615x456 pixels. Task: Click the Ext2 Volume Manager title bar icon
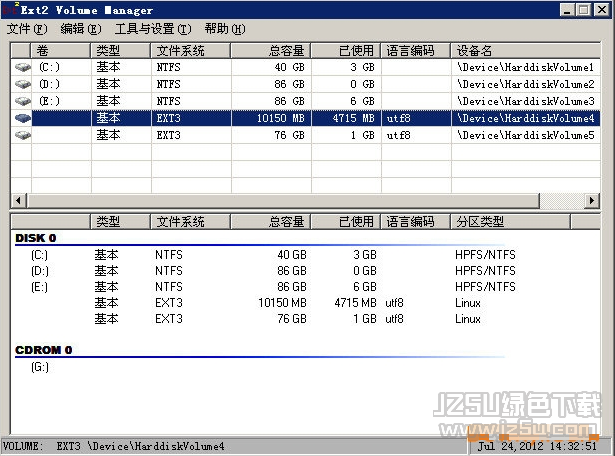coord(10,9)
